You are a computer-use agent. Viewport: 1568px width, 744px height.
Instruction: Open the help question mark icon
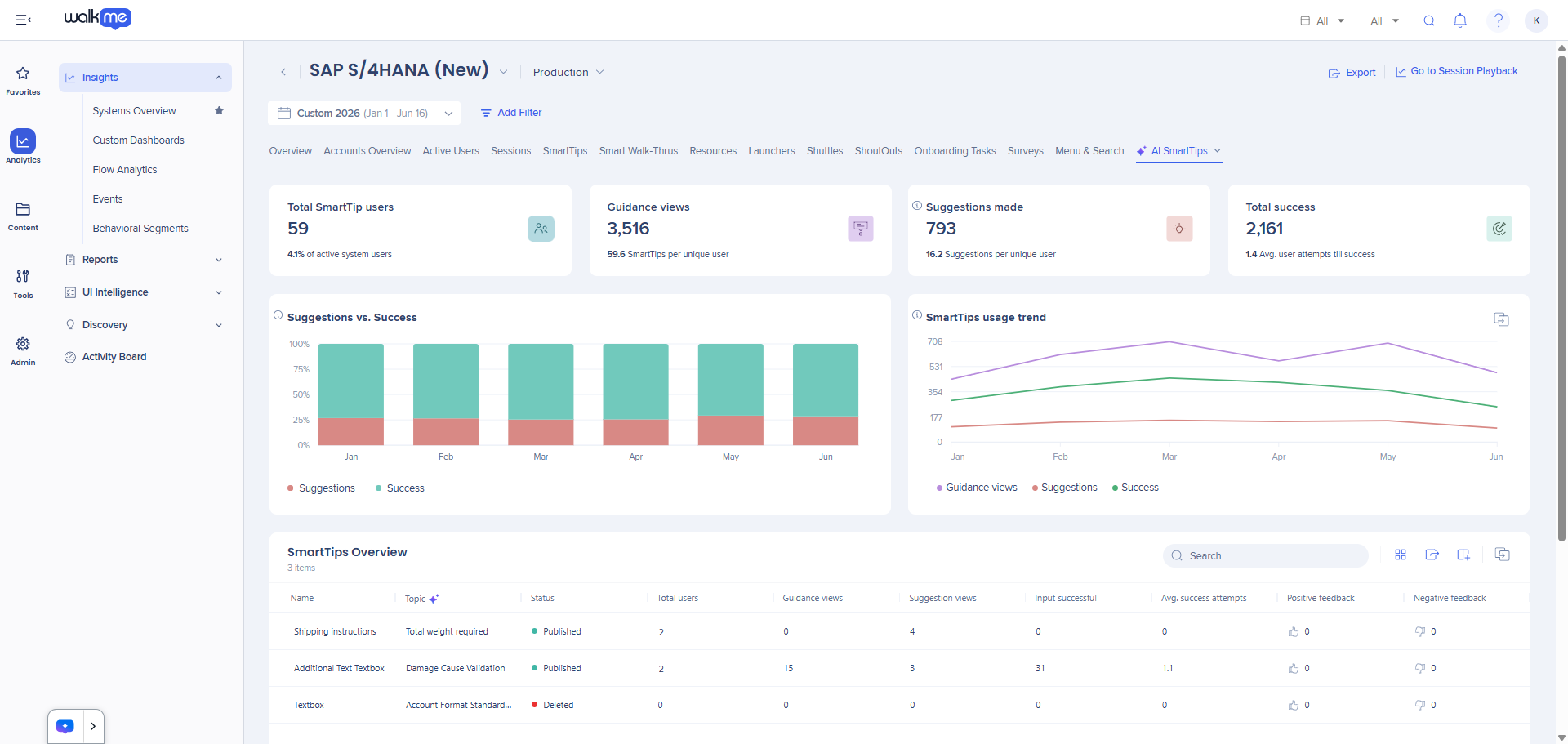coord(1499,20)
